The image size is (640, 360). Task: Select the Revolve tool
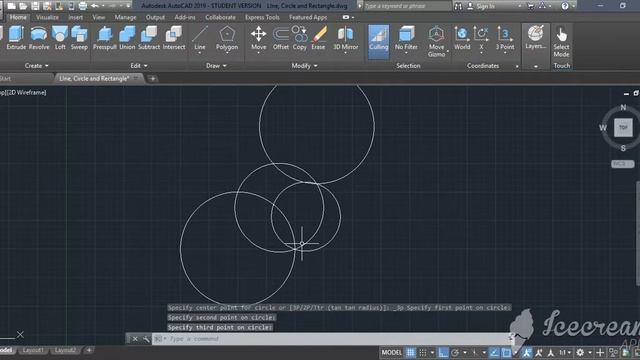(39, 38)
